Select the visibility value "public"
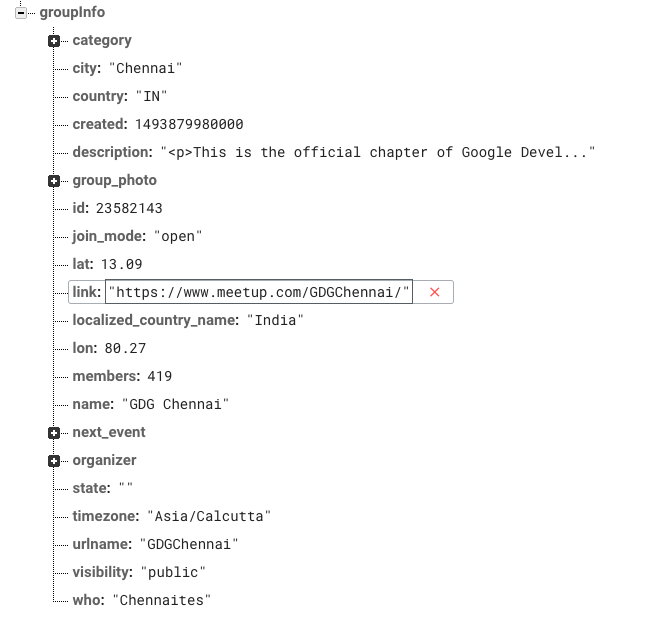The image size is (652, 630). click(x=176, y=572)
